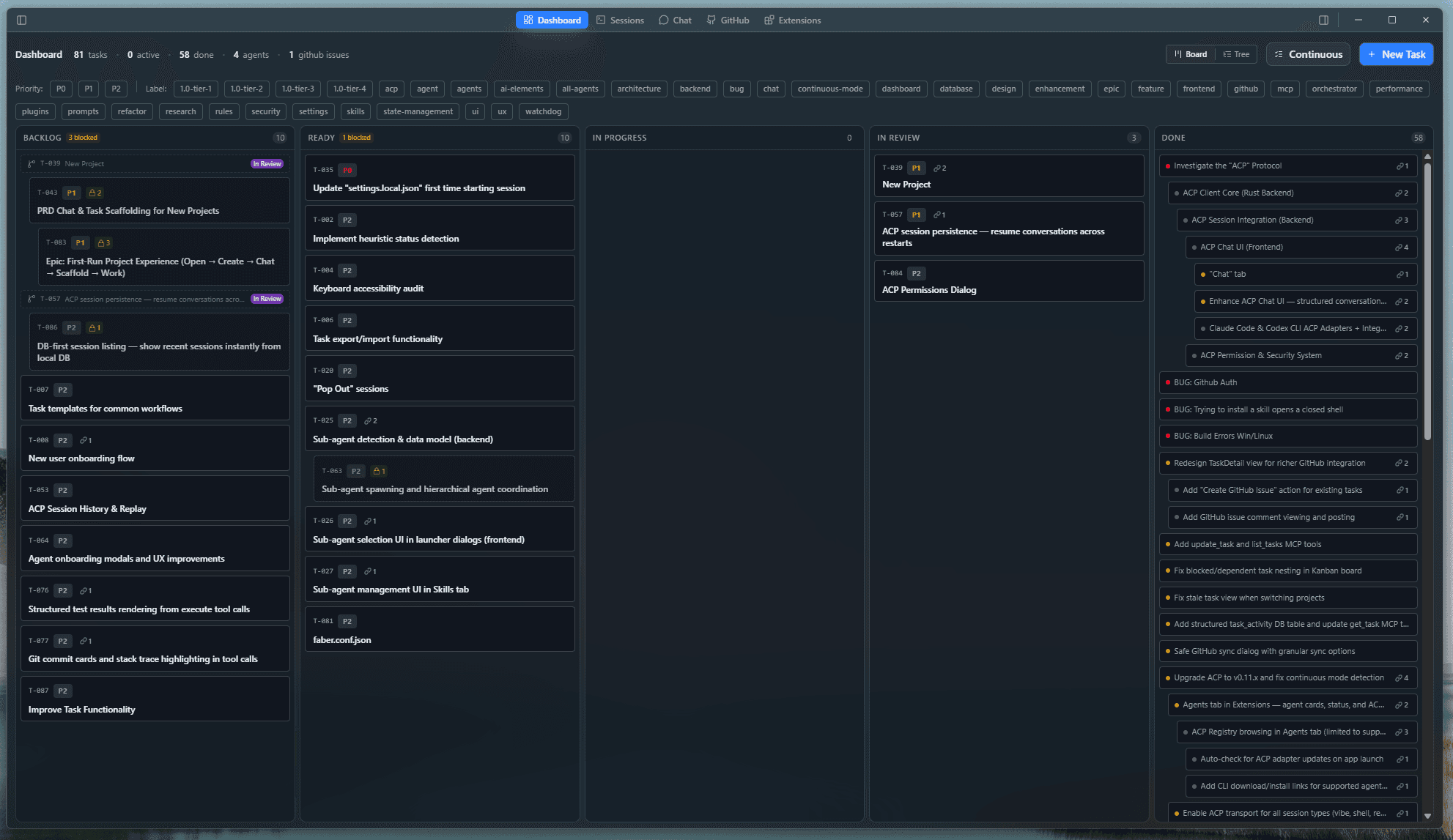Switch to Tree view
The height and width of the screenshot is (840, 1453).
tap(1236, 54)
